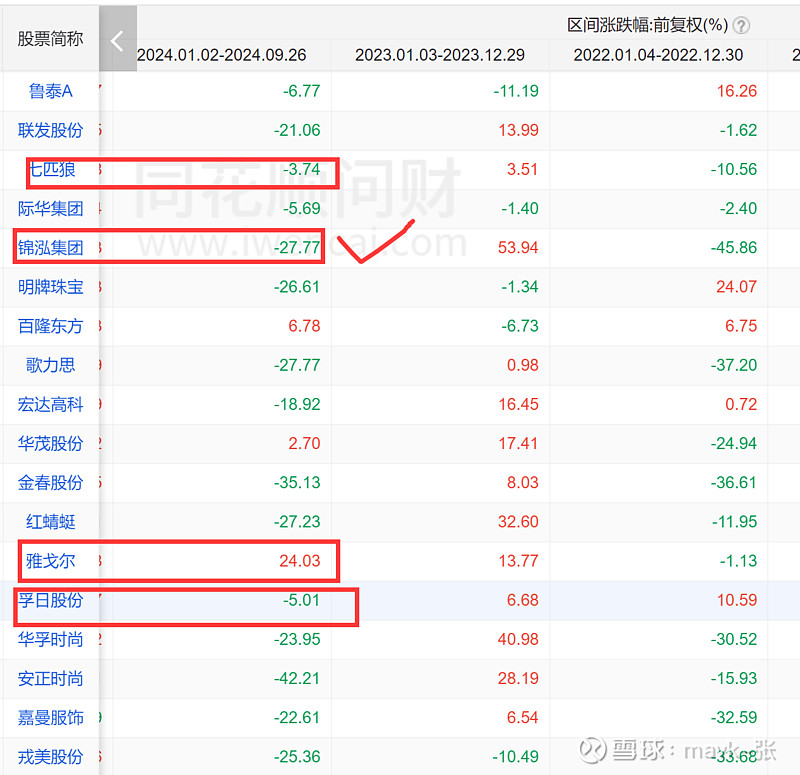Select 锦泓集团 2022 value -45.86
This screenshot has width=800, height=775.
click(x=734, y=248)
